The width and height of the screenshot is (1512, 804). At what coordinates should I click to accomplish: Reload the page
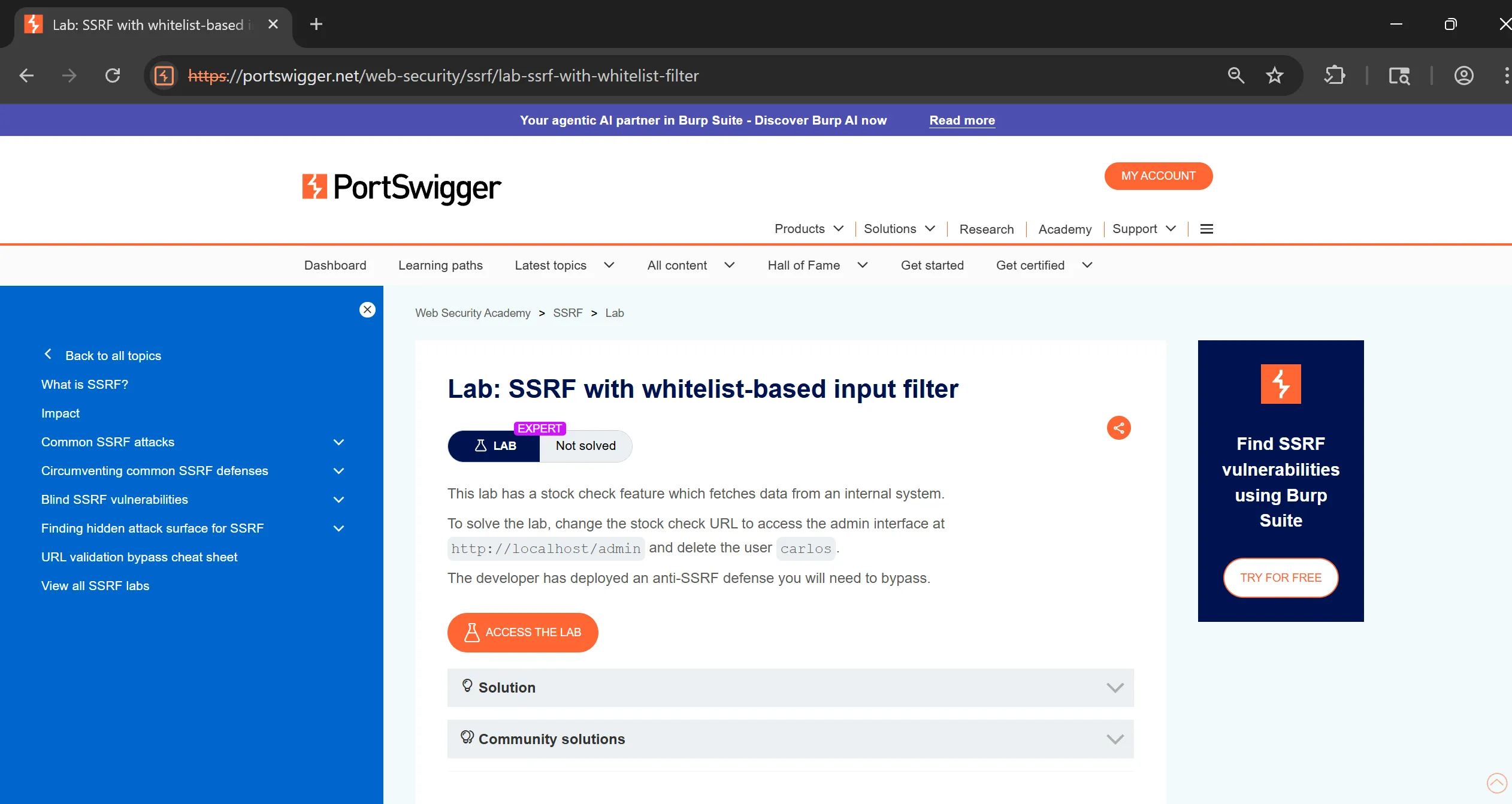[113, 75]
